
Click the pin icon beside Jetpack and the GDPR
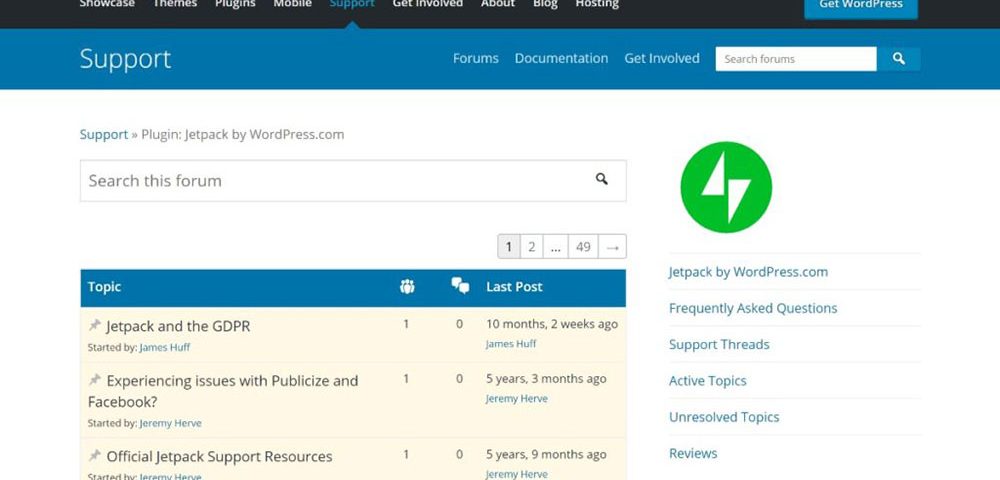tap(95, 326)
